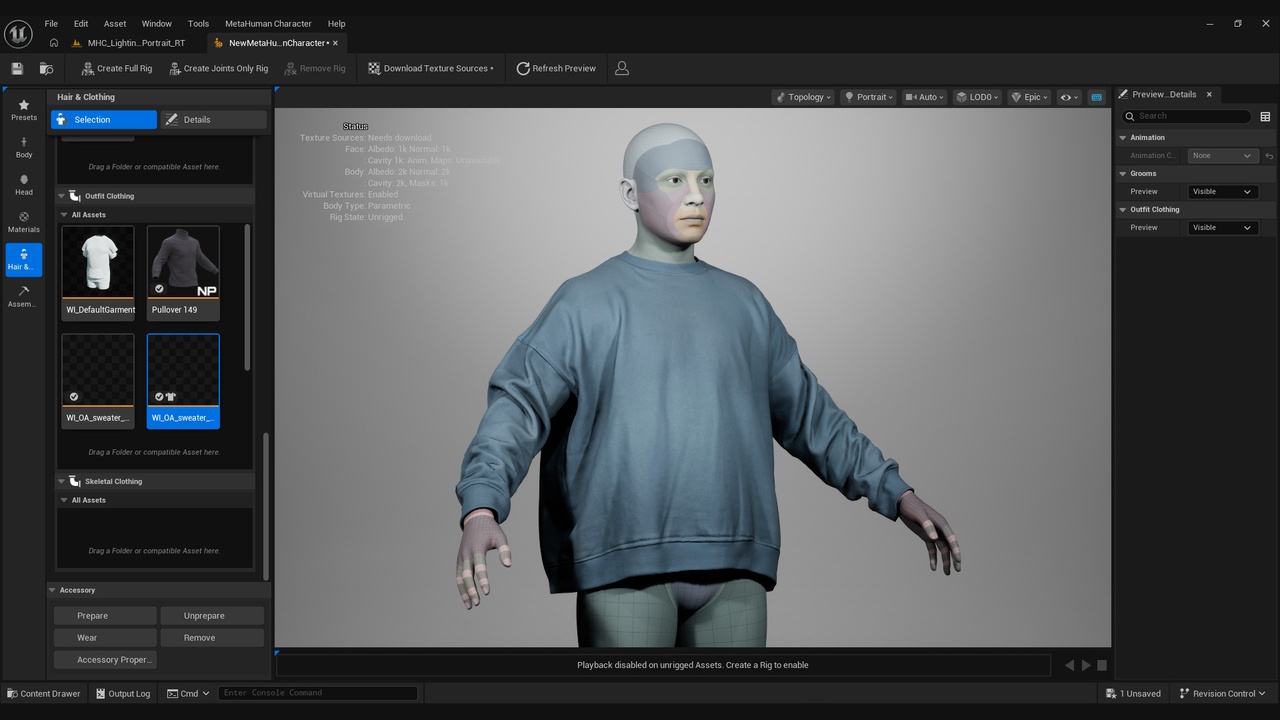Change Grooms Preview visibility dropdown
1280x720 pixels.
tap(1222, 192)
